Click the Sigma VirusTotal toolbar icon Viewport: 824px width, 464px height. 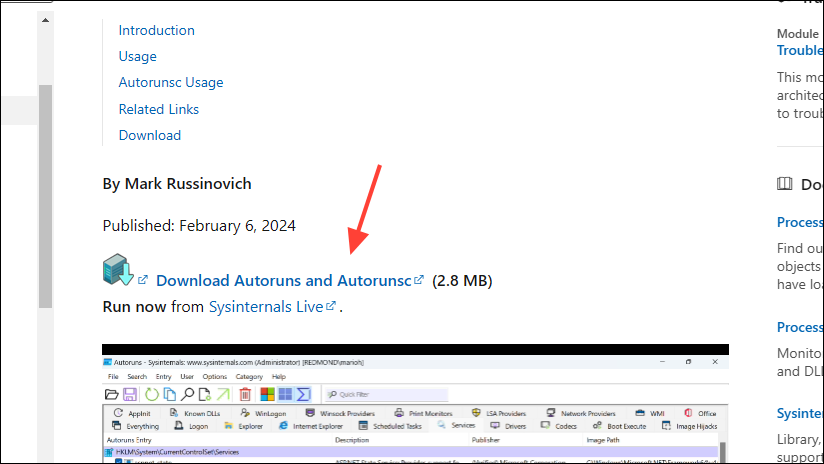tap(304, 394)
